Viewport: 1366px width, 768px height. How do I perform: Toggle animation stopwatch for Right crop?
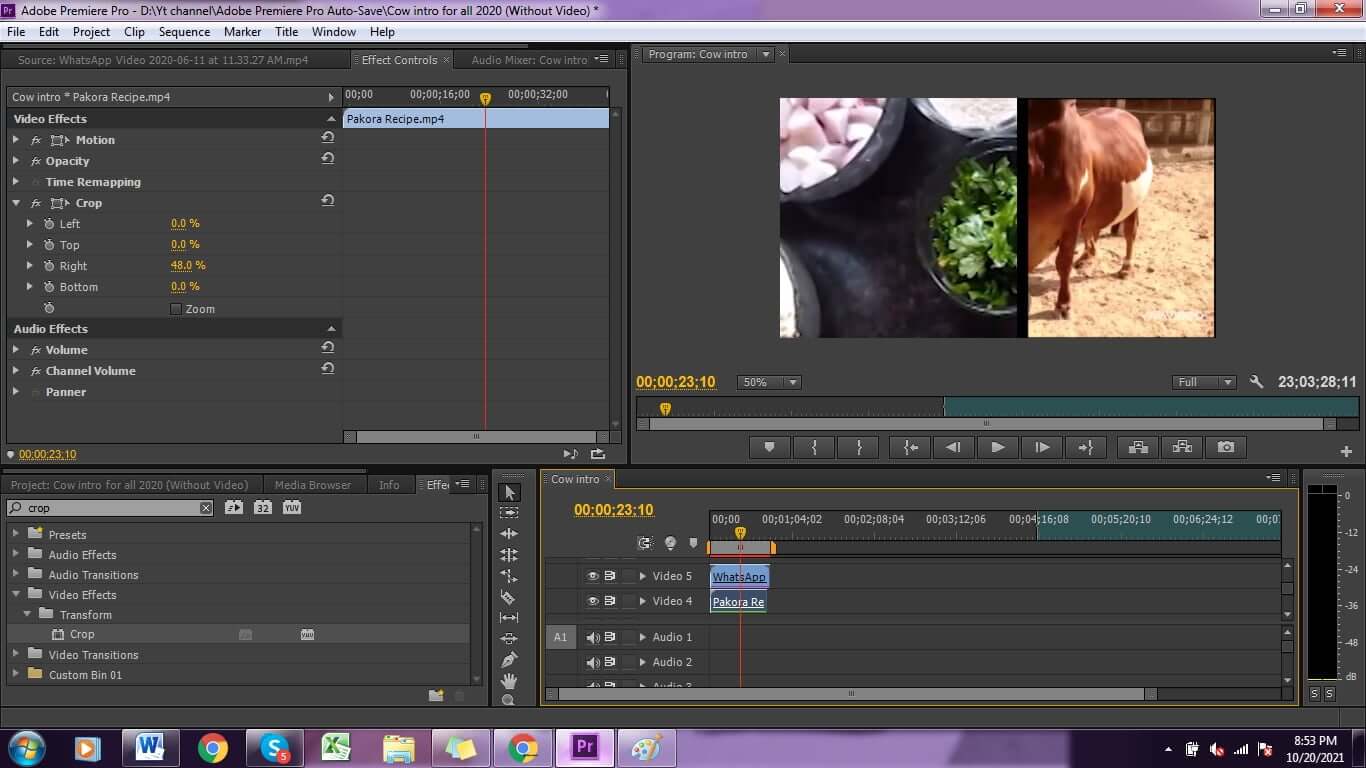(48, 266)
